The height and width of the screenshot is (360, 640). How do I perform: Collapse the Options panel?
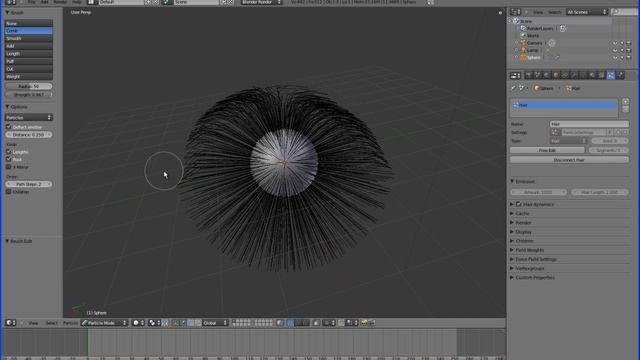(7, 107)
